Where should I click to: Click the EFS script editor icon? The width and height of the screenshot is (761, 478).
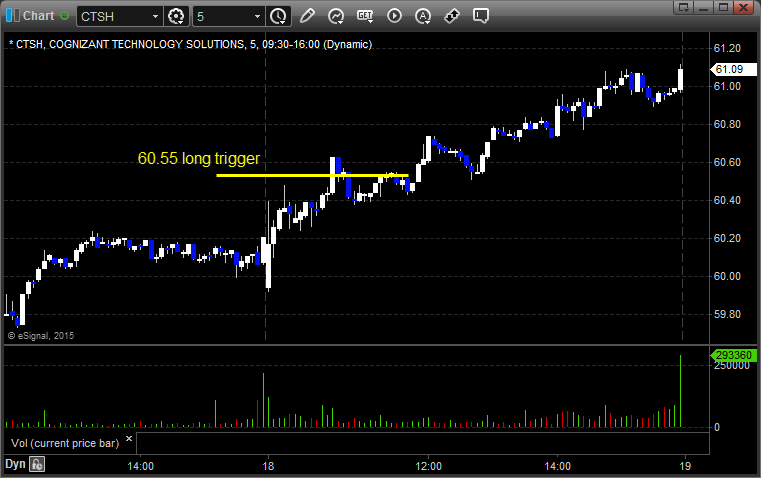coord(365,16)
